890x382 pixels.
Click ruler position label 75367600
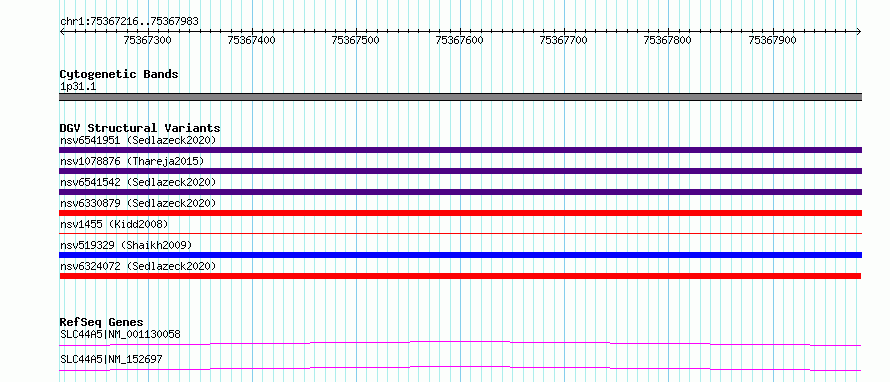click(x=460, y=40)
